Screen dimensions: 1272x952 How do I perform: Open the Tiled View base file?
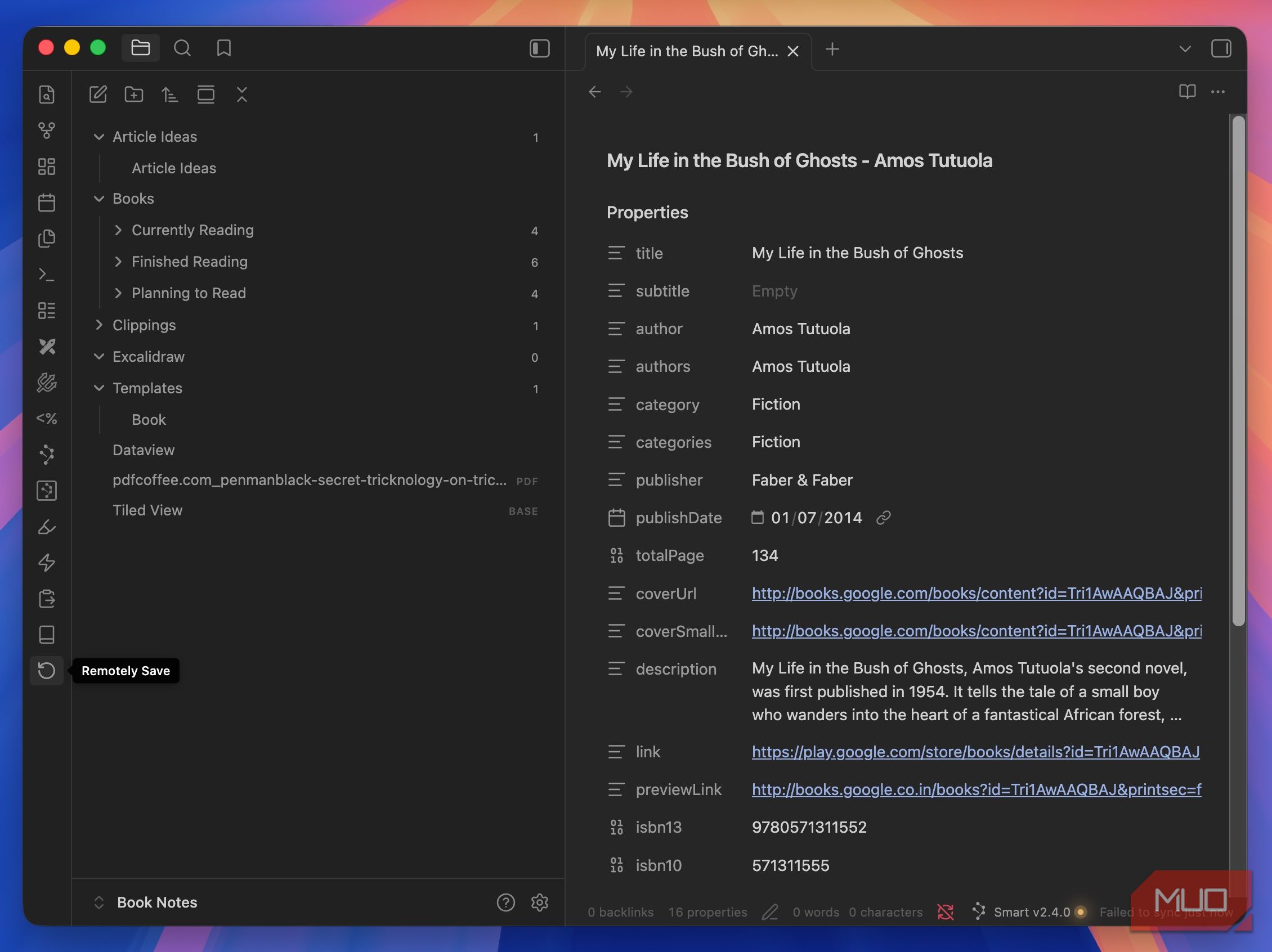(x=147, y=510)
